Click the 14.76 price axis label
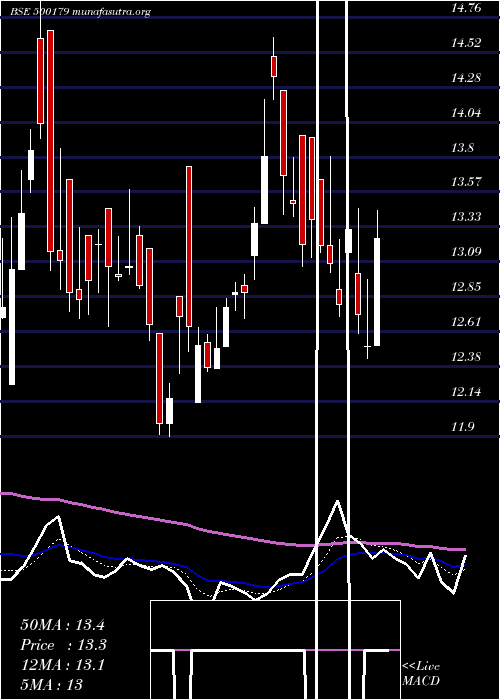Screen dimensions: 500x700 [466, 8]
